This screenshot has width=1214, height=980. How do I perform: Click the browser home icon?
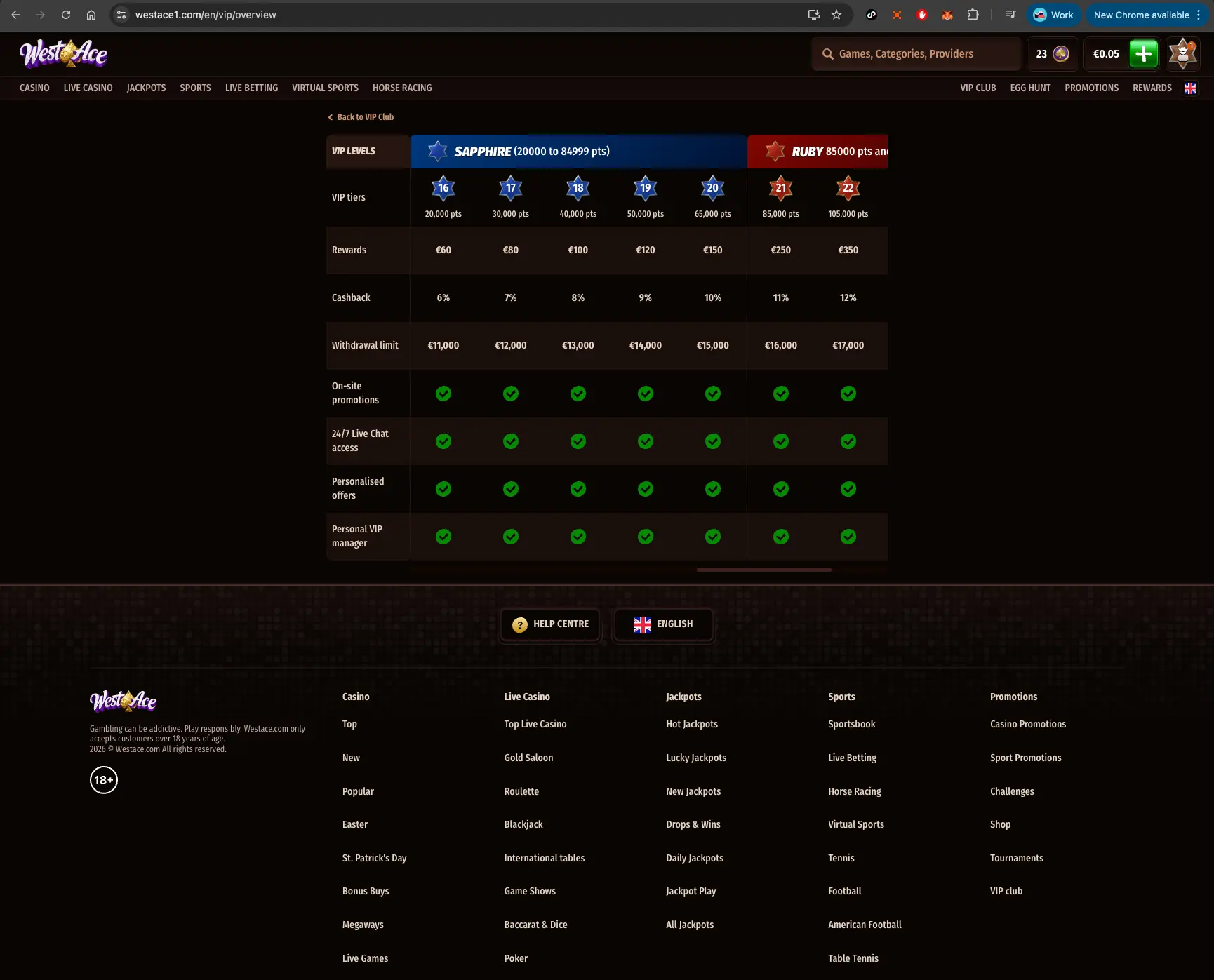[91, 15]
